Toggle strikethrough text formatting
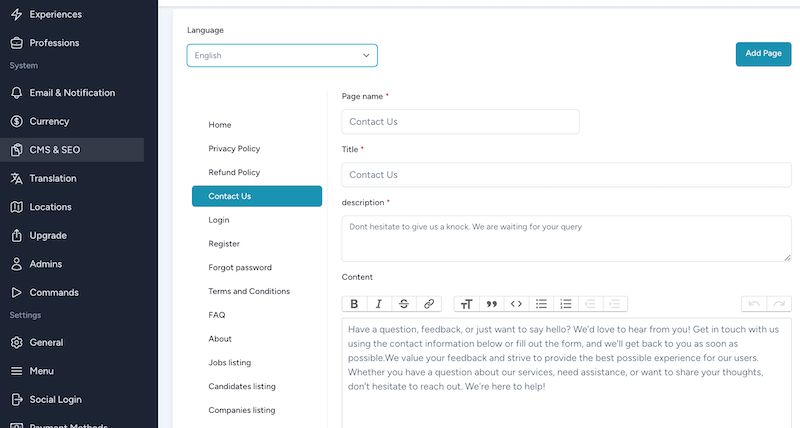 (404, 304)
